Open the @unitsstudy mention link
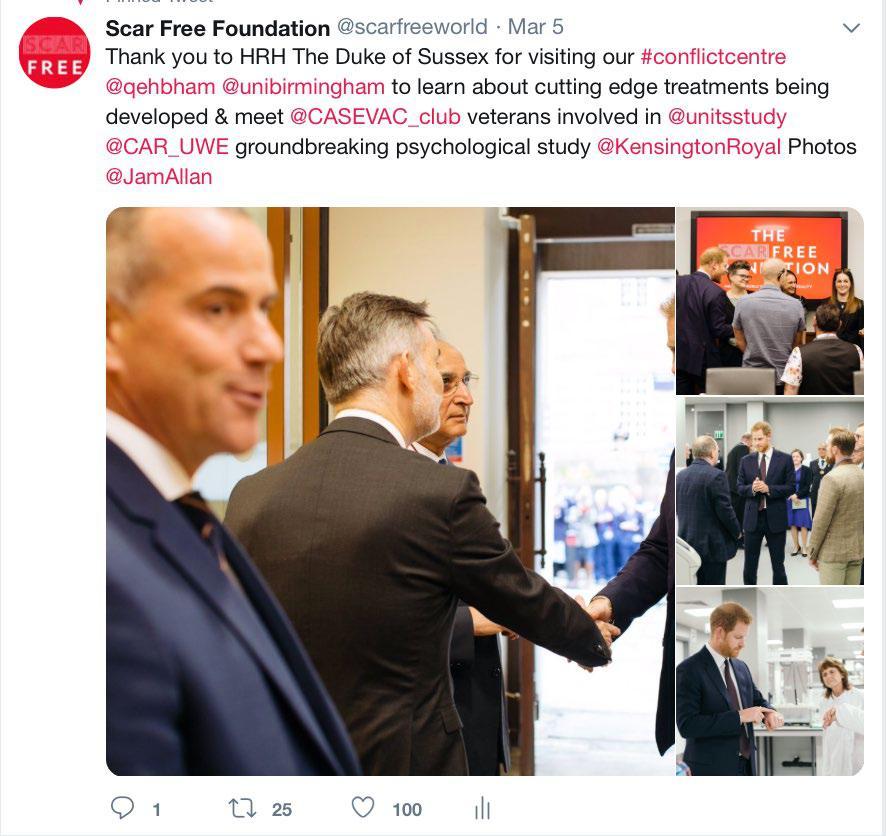Image resolution: width=886 pixels, height=836 pixels. [727, 117]
